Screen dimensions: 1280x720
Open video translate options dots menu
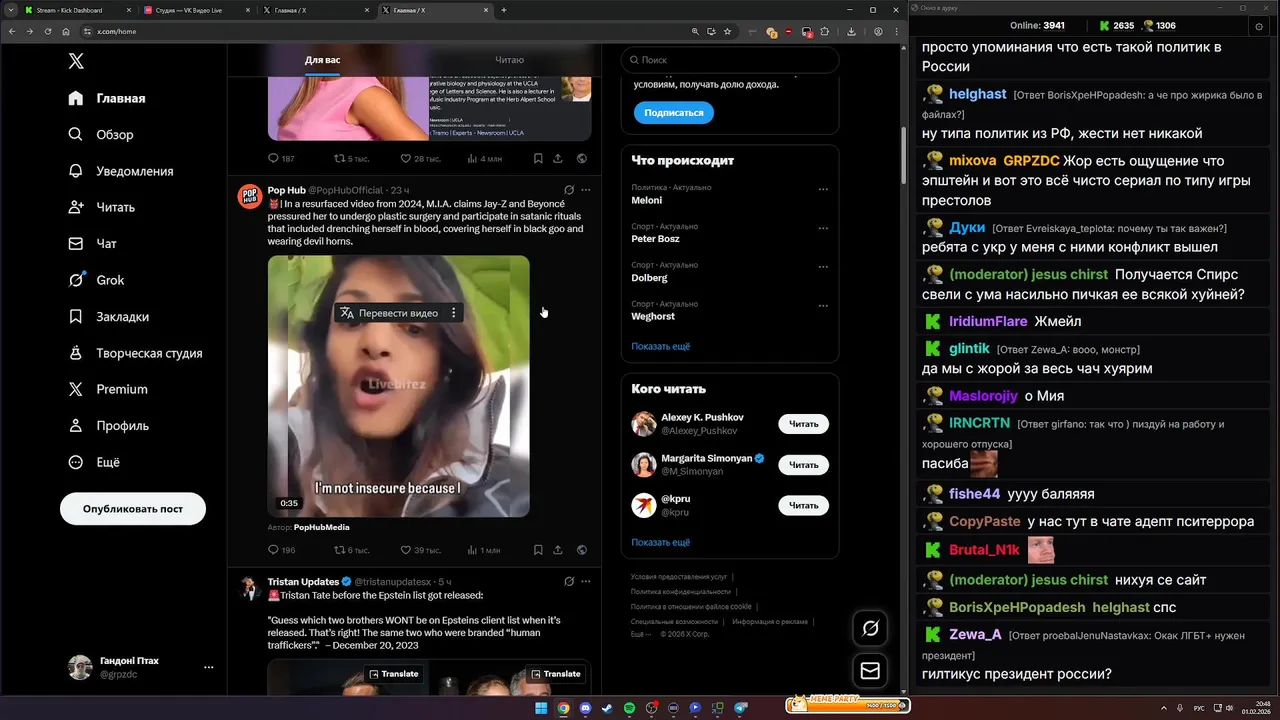453,313
